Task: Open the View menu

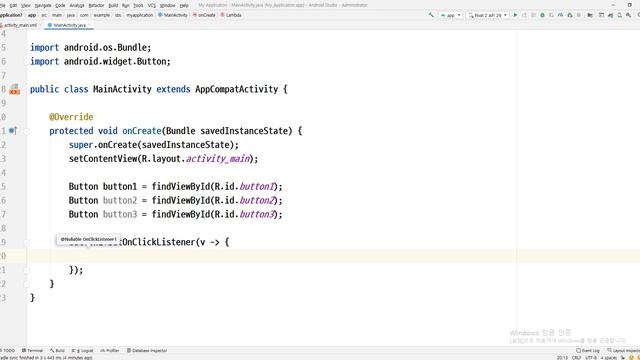Action: [26, 5]
